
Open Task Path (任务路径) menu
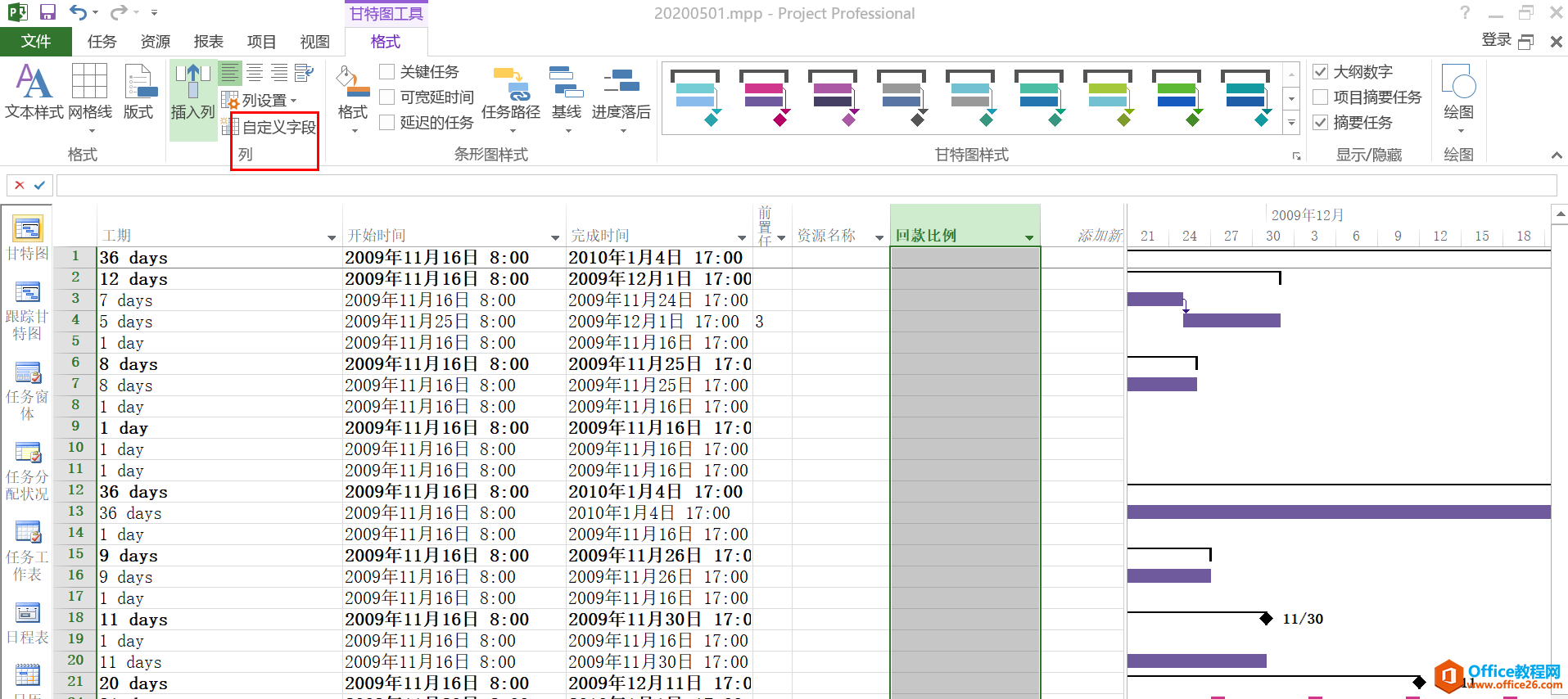click(x=511, y=97)
